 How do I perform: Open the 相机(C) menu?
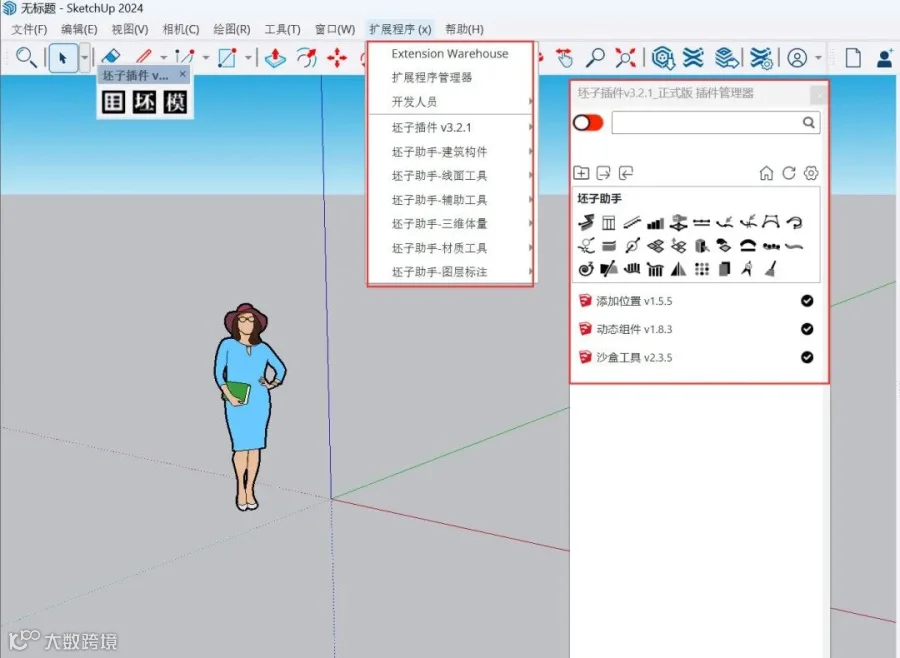pyautogui.click(x=181, y=29)
